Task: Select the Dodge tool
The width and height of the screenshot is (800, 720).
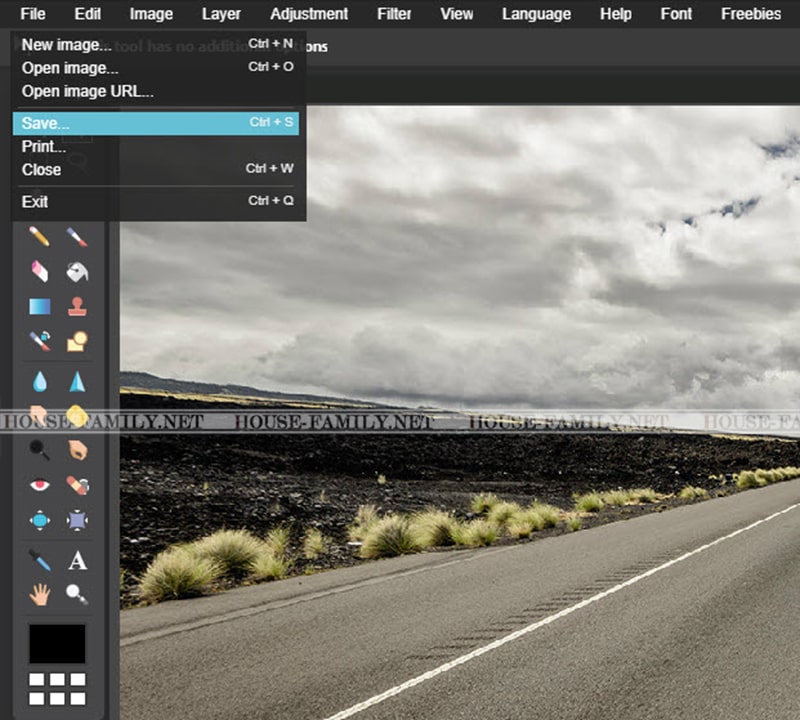Action: coord(39,450)
